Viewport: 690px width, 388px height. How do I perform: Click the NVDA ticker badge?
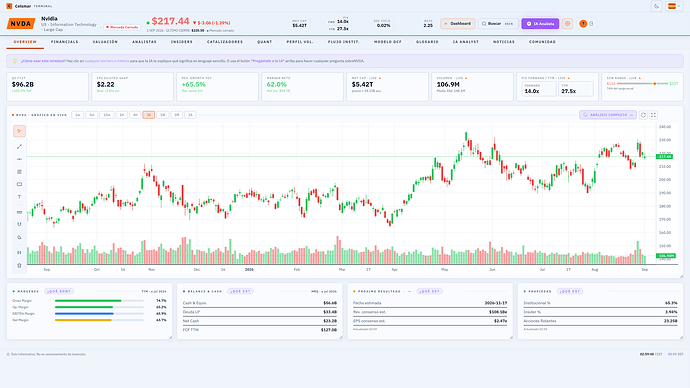pos(21,24)
